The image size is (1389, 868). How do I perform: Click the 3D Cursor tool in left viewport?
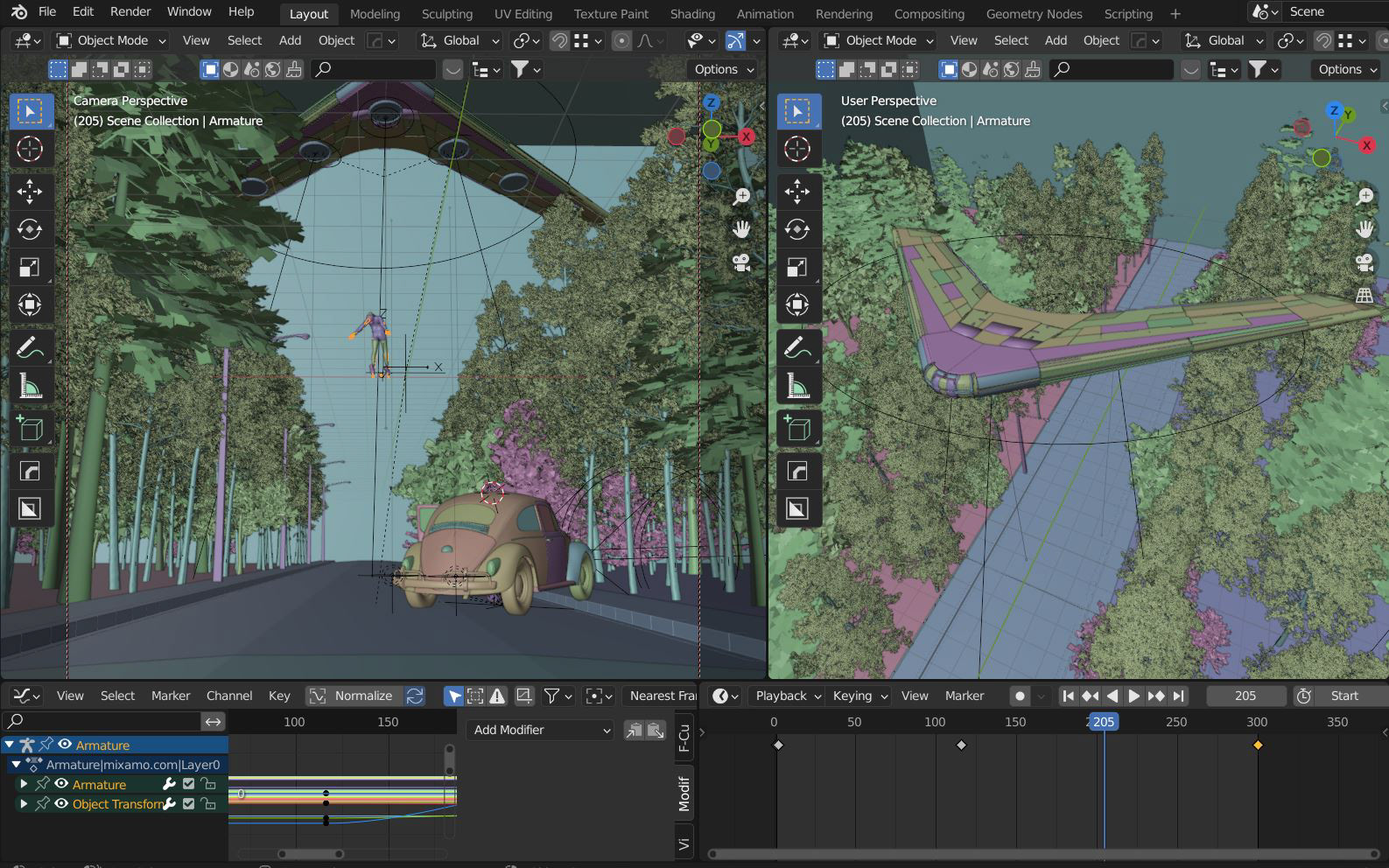click(30, 150)
